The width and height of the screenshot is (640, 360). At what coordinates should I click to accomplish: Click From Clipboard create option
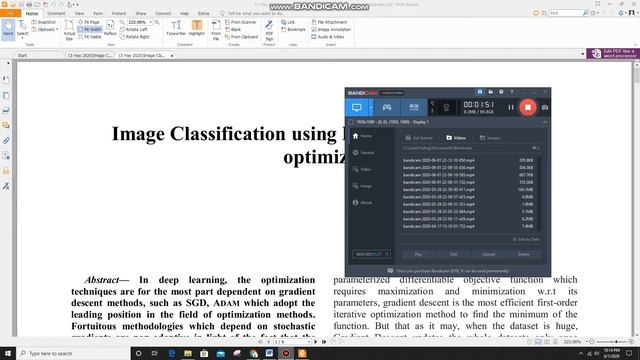241,37
